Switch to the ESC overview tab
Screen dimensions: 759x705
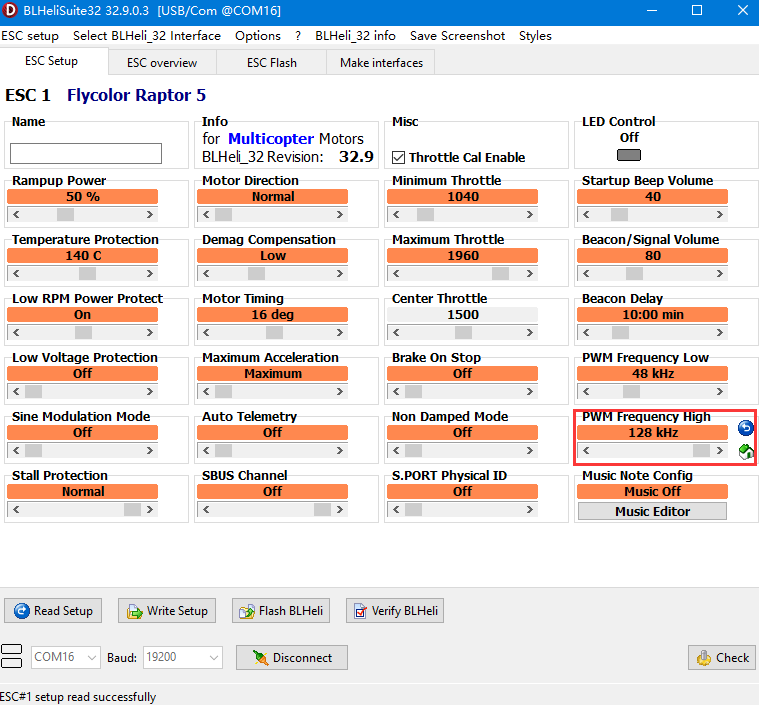point(161,62)
